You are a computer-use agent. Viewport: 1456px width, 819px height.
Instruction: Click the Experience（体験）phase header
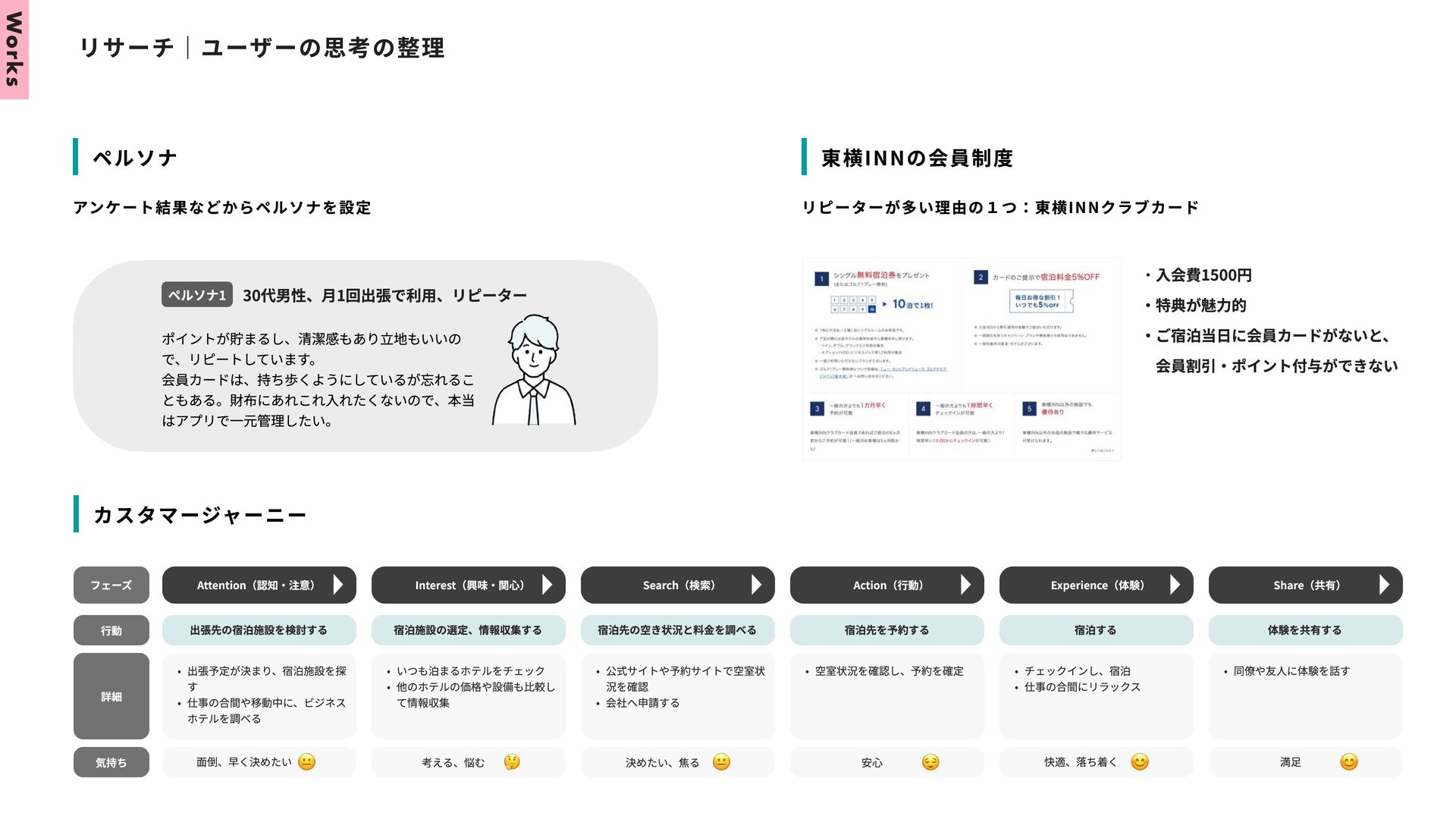[x=1096, y=585]
